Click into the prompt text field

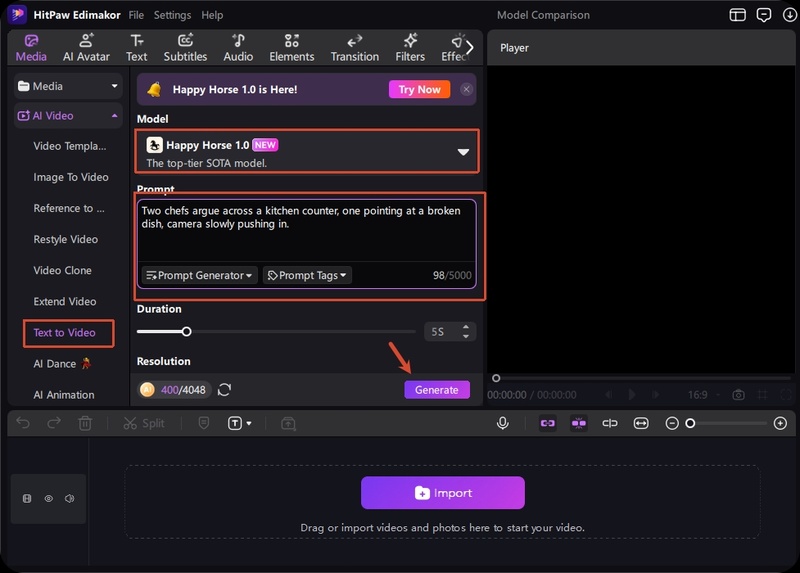tap(307, 230)
